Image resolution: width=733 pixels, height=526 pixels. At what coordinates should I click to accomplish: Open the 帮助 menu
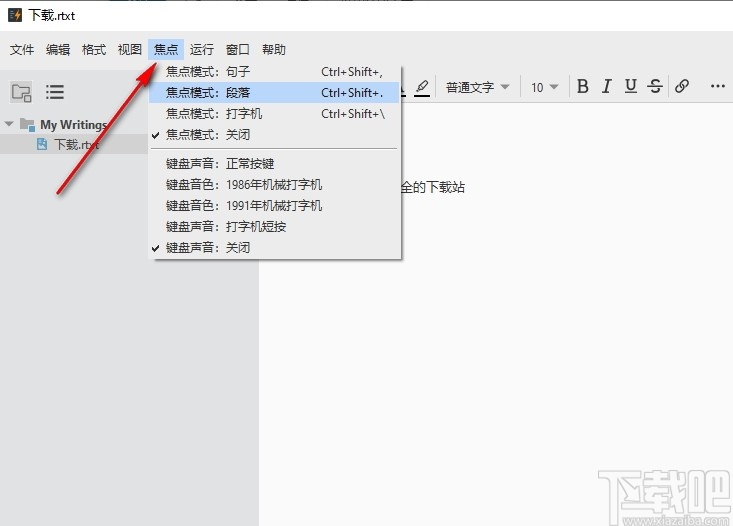(273, 50)
